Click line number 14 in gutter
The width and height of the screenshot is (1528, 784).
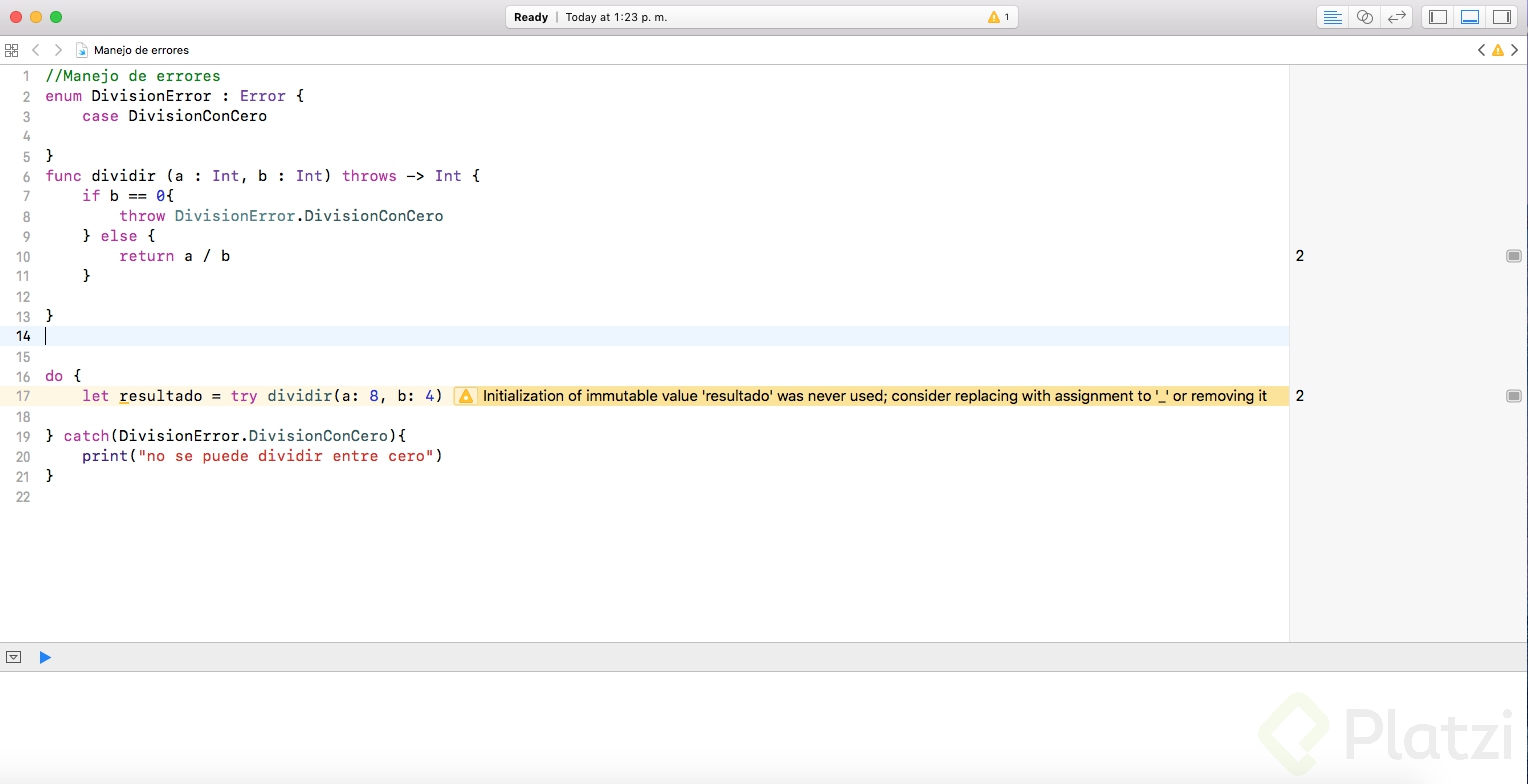point(23,336)
